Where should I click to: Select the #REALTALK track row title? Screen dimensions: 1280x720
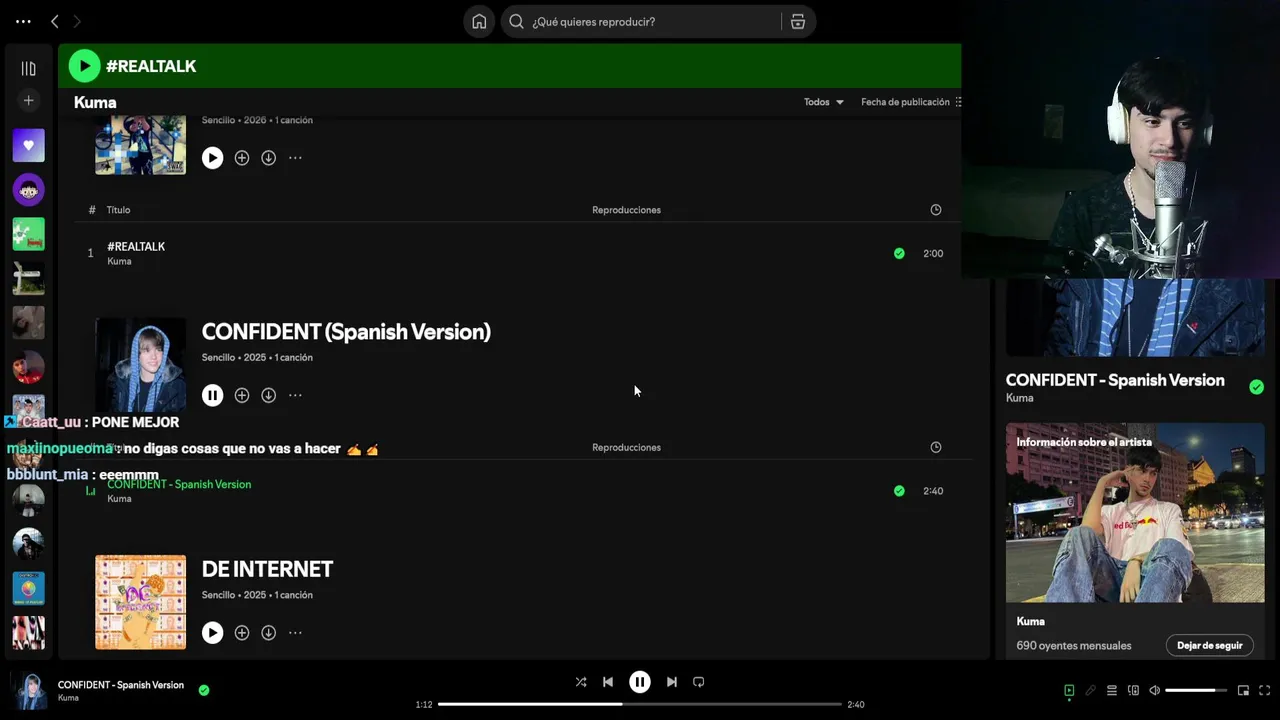(136, 247)
